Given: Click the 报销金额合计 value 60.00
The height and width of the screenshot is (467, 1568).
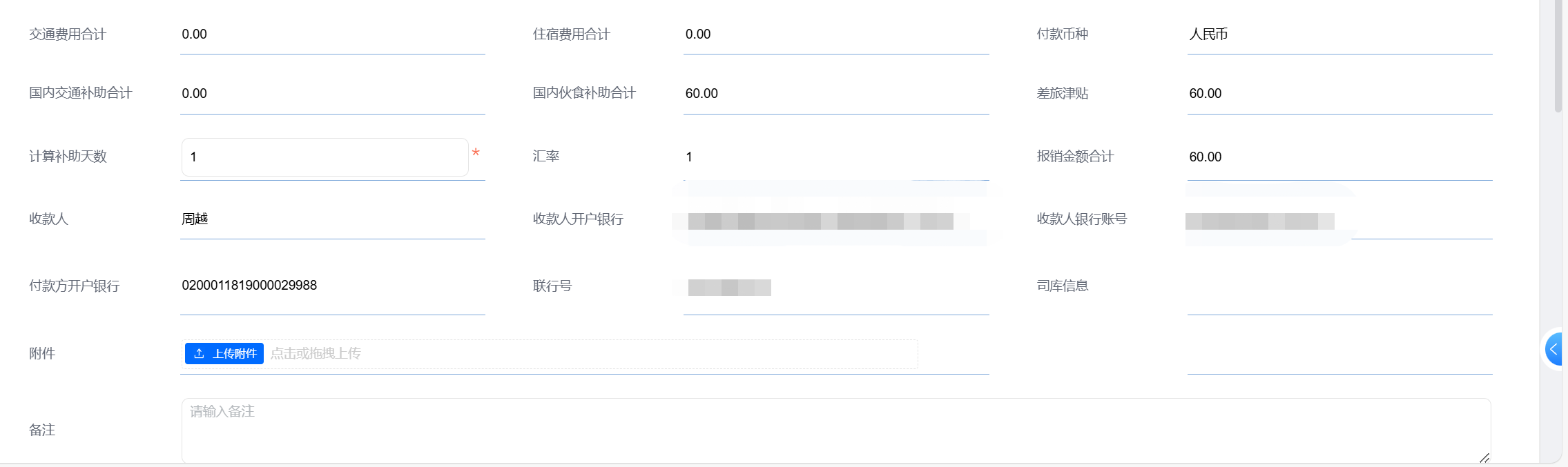Looking at the screenshot, I should [1206, 157].
